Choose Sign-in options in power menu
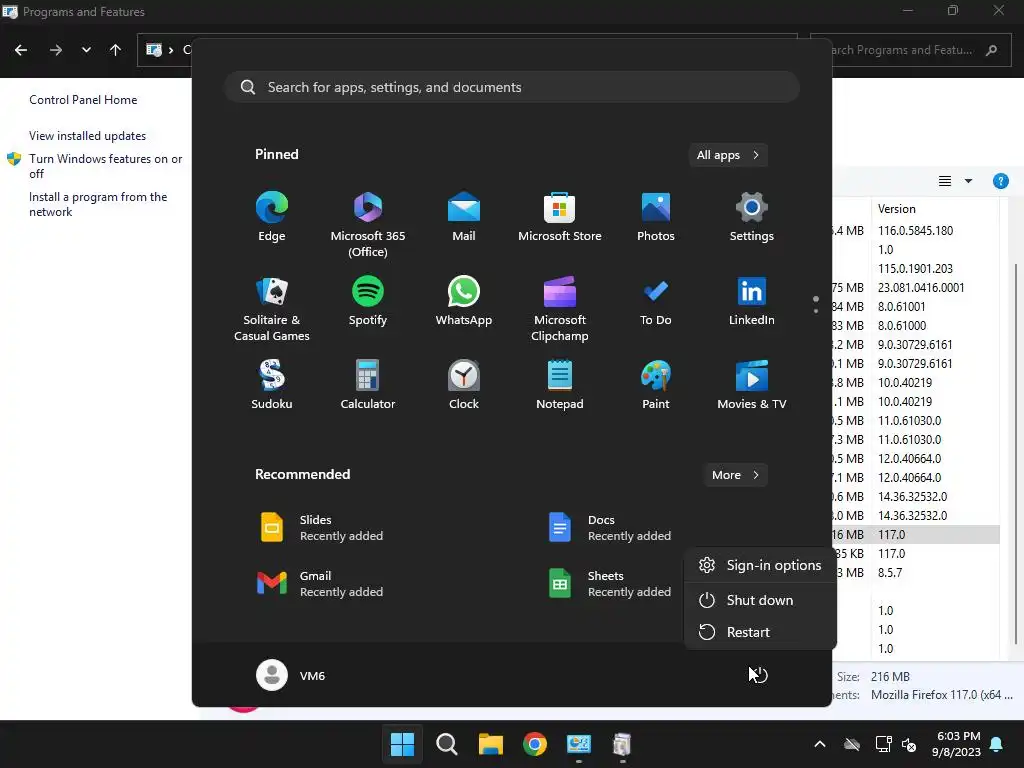The height and width of the screenshot is (768, 1024). (760, 566)
